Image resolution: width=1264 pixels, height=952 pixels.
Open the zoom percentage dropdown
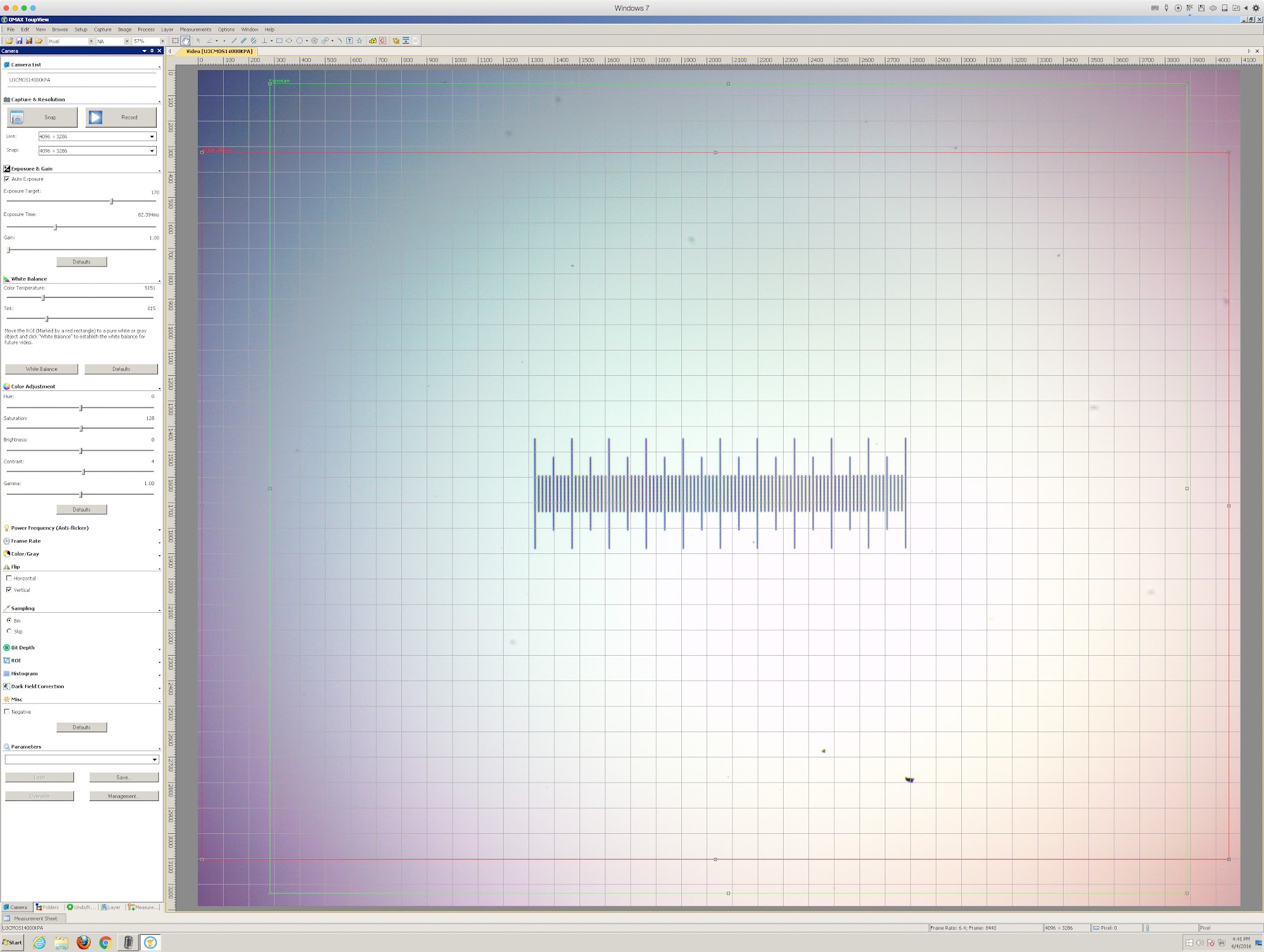pos(162,41)
